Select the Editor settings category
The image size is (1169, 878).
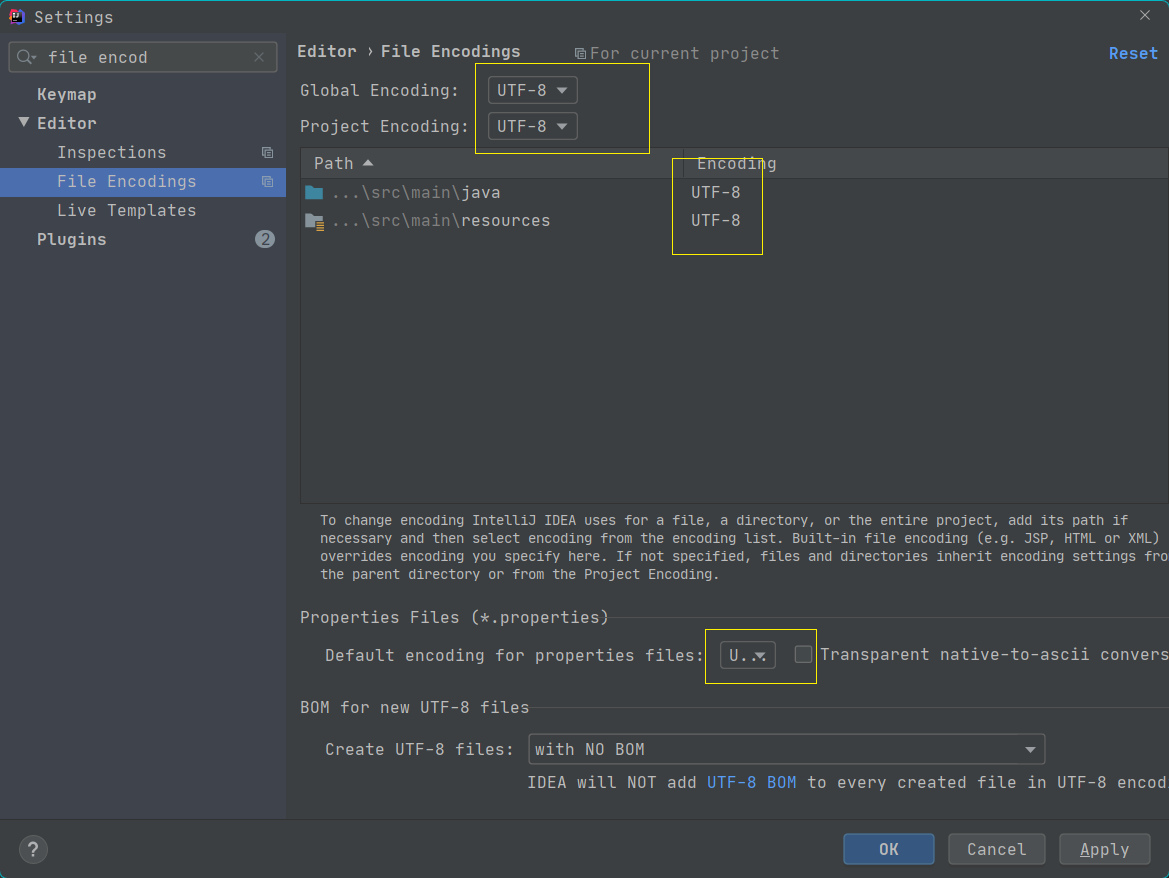(x=66, y=124)
